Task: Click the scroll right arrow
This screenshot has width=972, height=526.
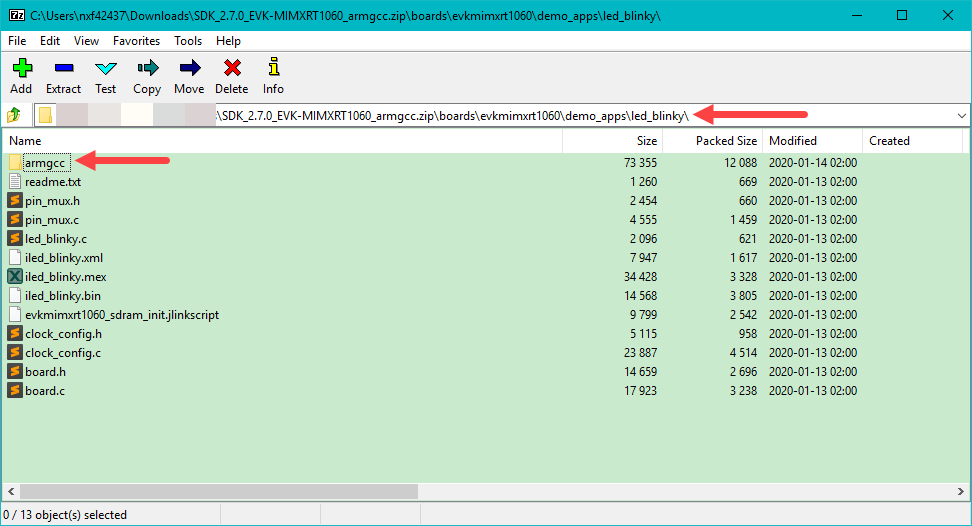Action: (961, 491)
